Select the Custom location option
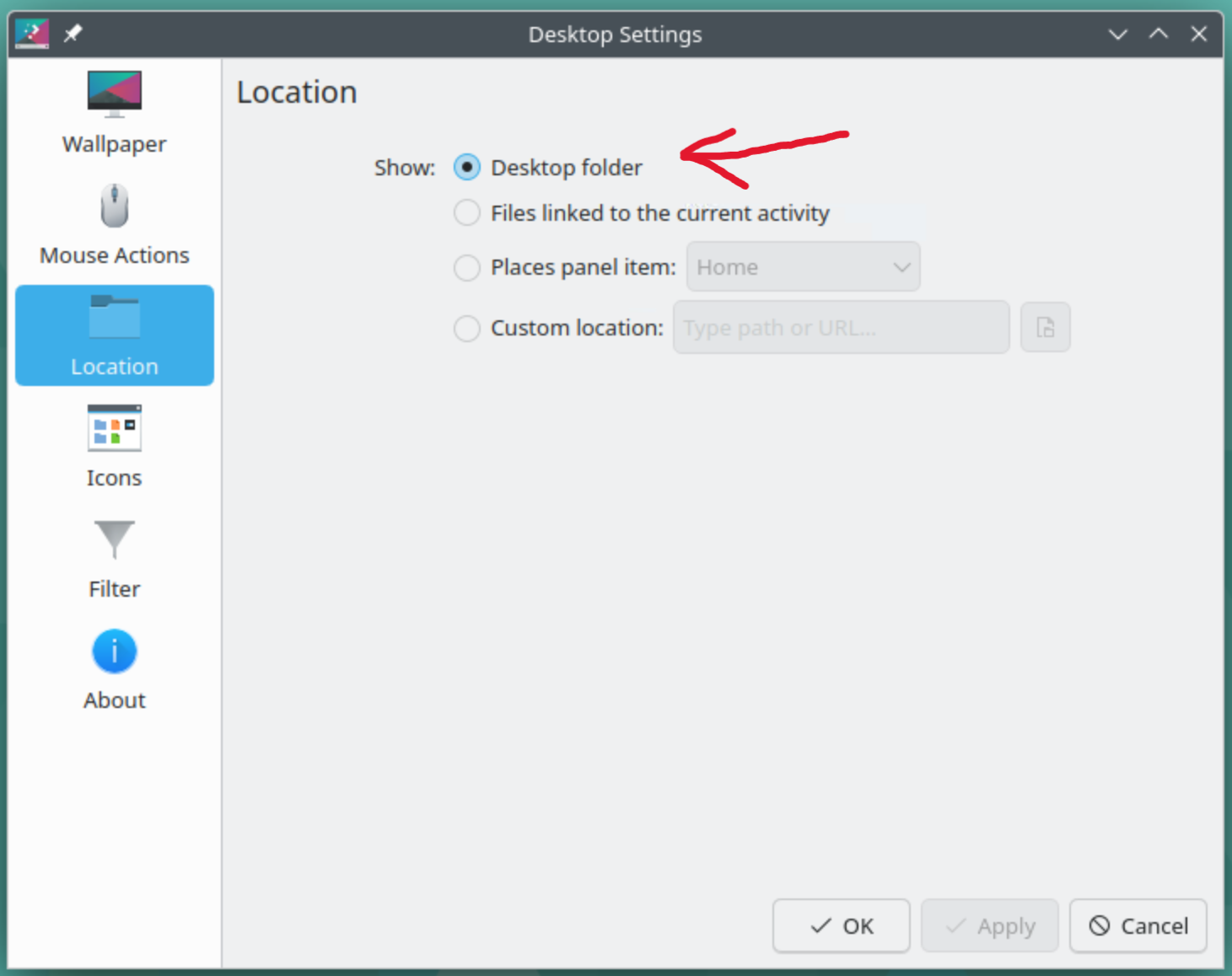The image size is (1232, 976). click(x=467, y=328)
